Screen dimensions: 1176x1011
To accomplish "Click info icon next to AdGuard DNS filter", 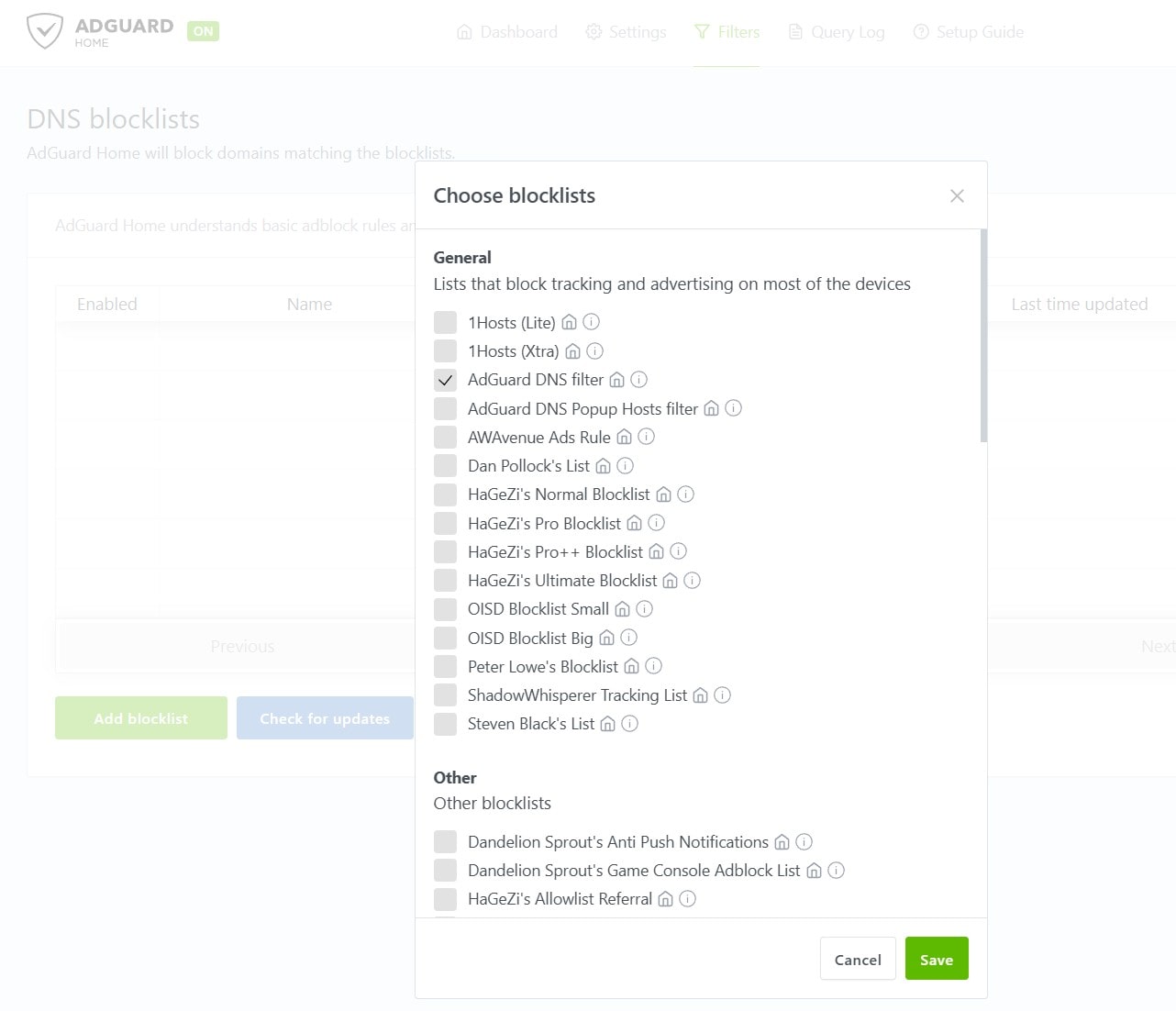I will point(639,379).
